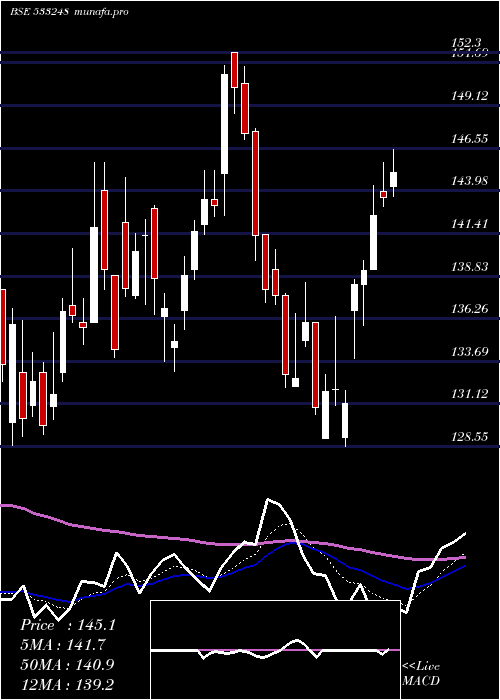Select the 141.41 price level label

[470, 223]
